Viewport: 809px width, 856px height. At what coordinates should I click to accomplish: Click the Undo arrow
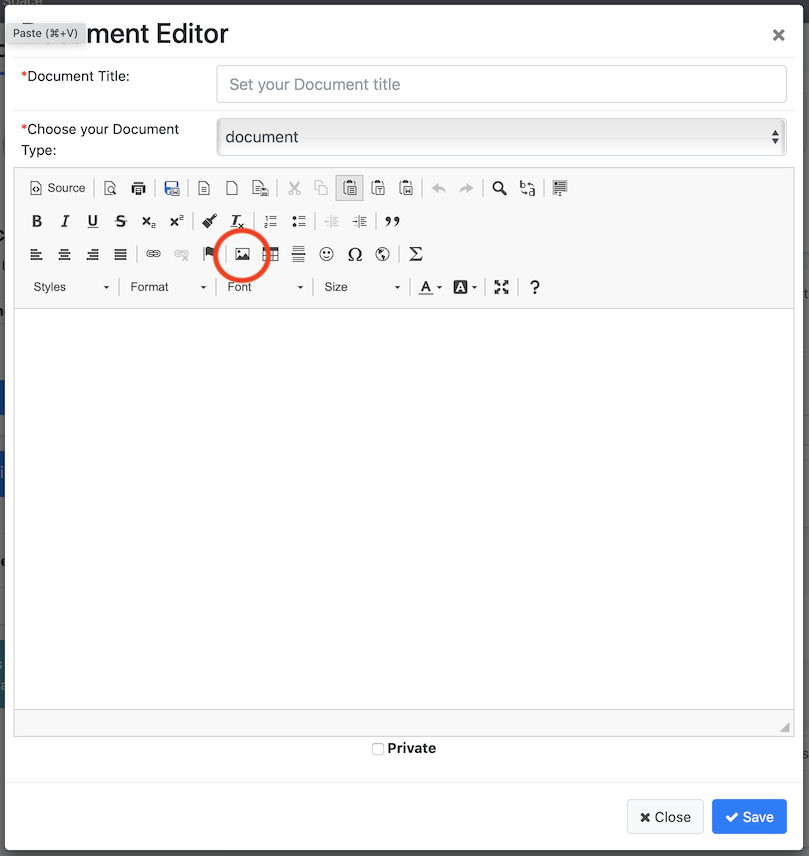(439, 188)
